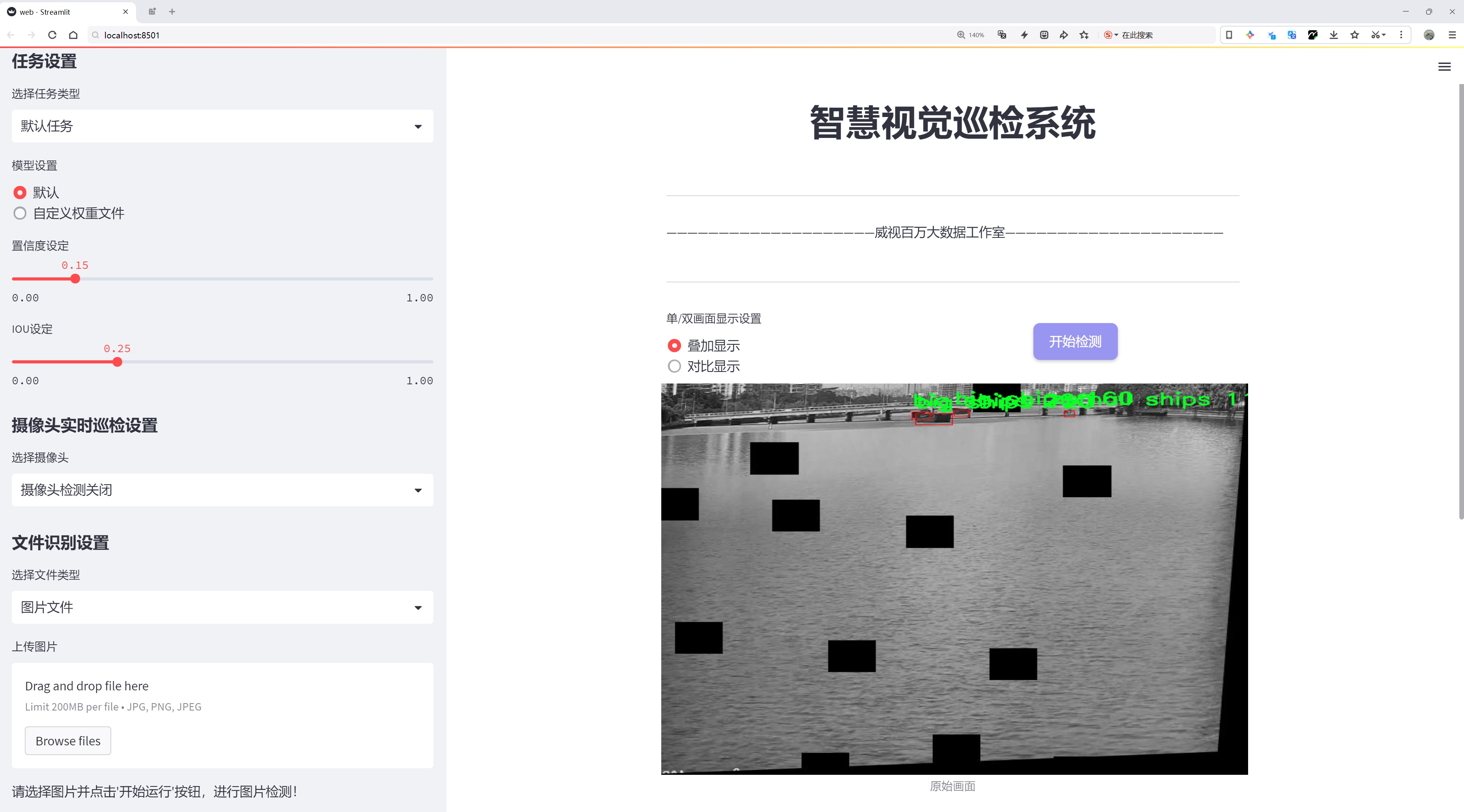
Task: Open the 摄像头检测关闭 camera dropdown
Action: pos(222,490)
